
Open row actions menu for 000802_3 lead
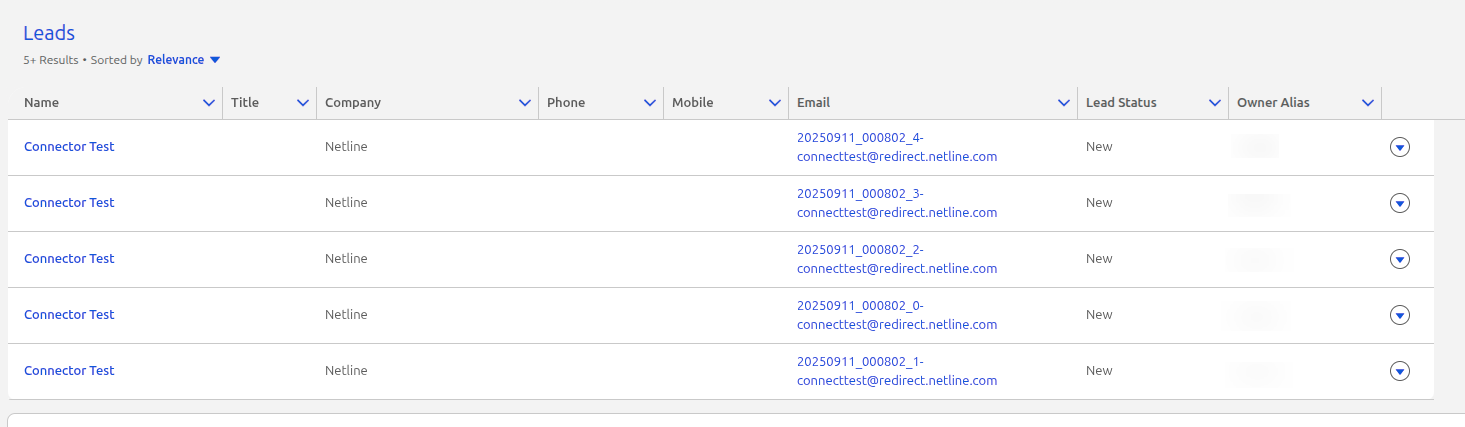click(1400, 203)
